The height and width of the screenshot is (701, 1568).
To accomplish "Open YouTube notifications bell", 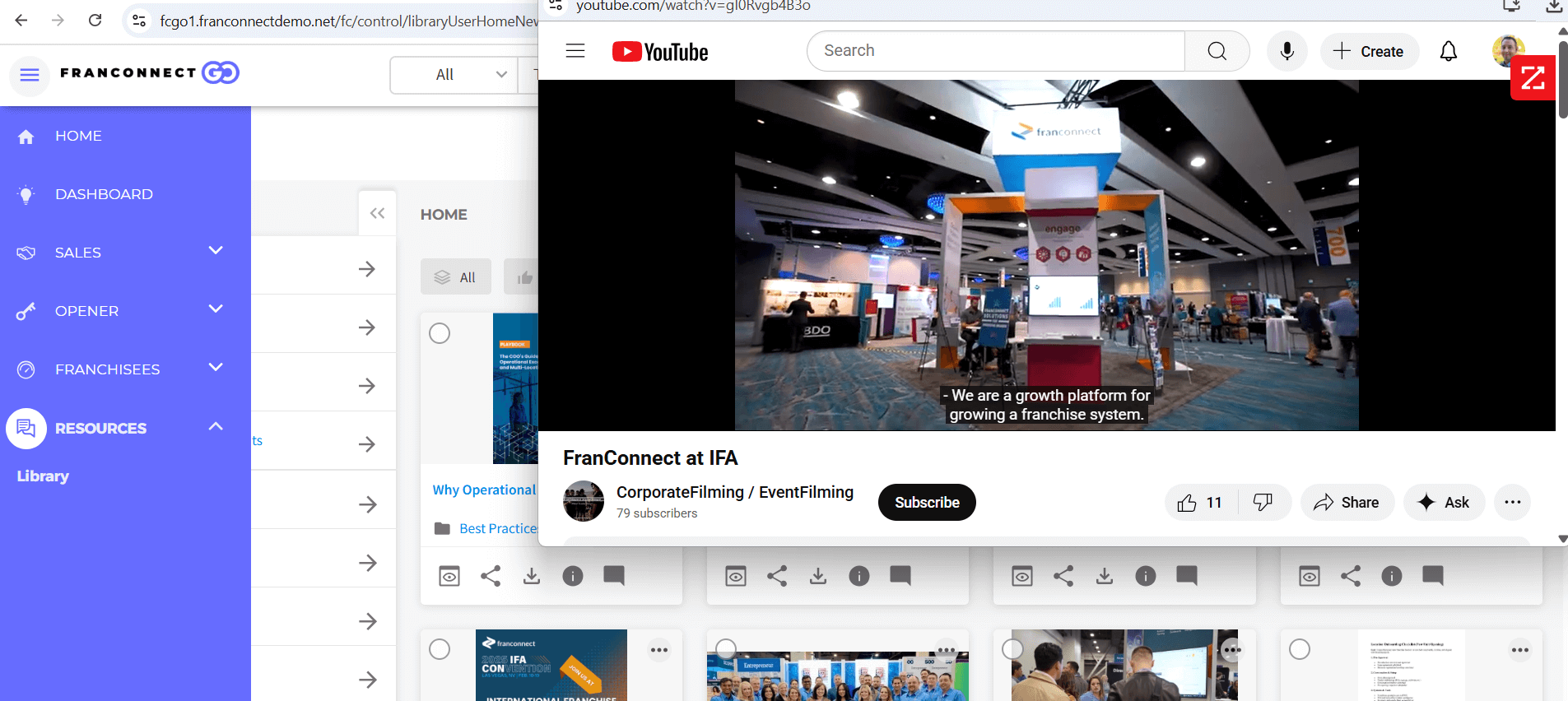I will 1449,51.
